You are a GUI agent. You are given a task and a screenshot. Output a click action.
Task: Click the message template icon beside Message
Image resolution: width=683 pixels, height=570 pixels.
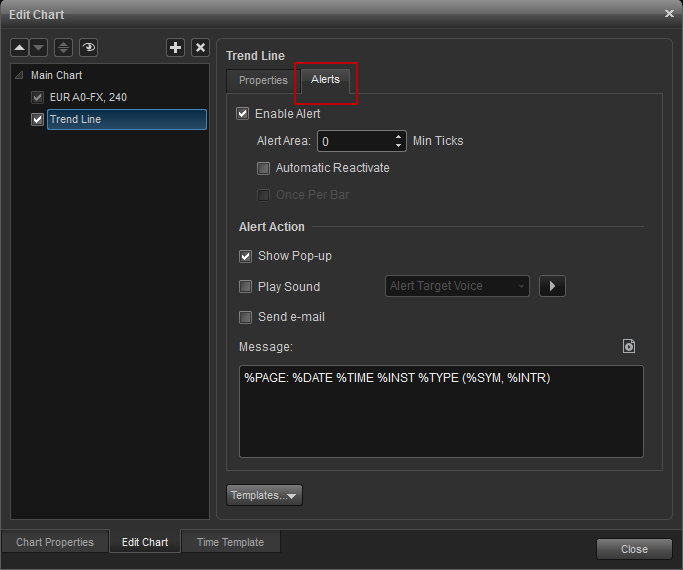coord(629,346)
